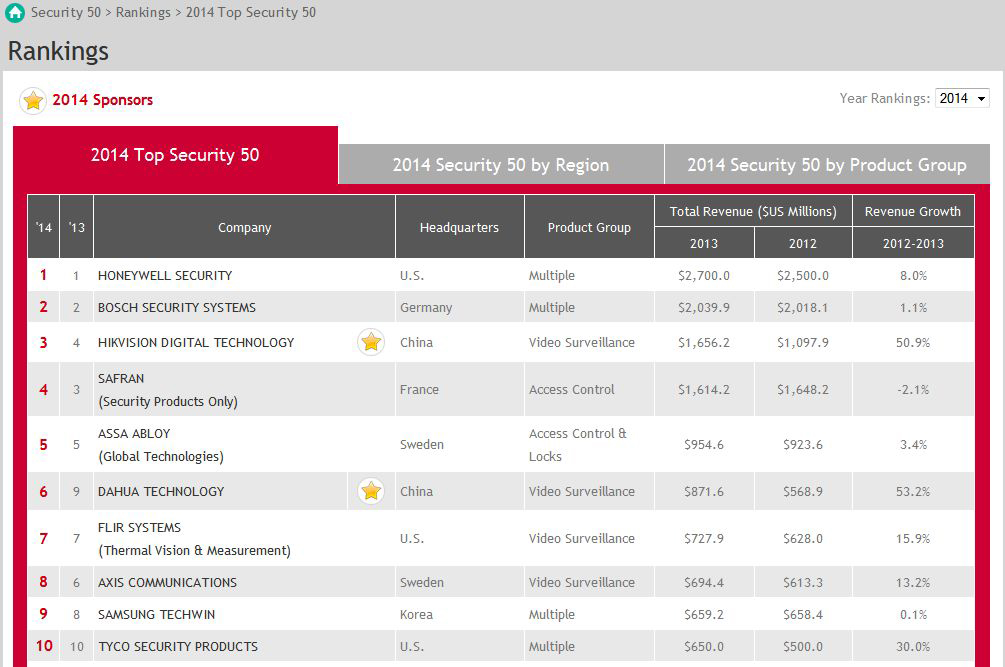Screen dimensions: 1005x667
Task: Select BOSCH SECURITY SYSTEMS company name
Action: click(177, 308)
